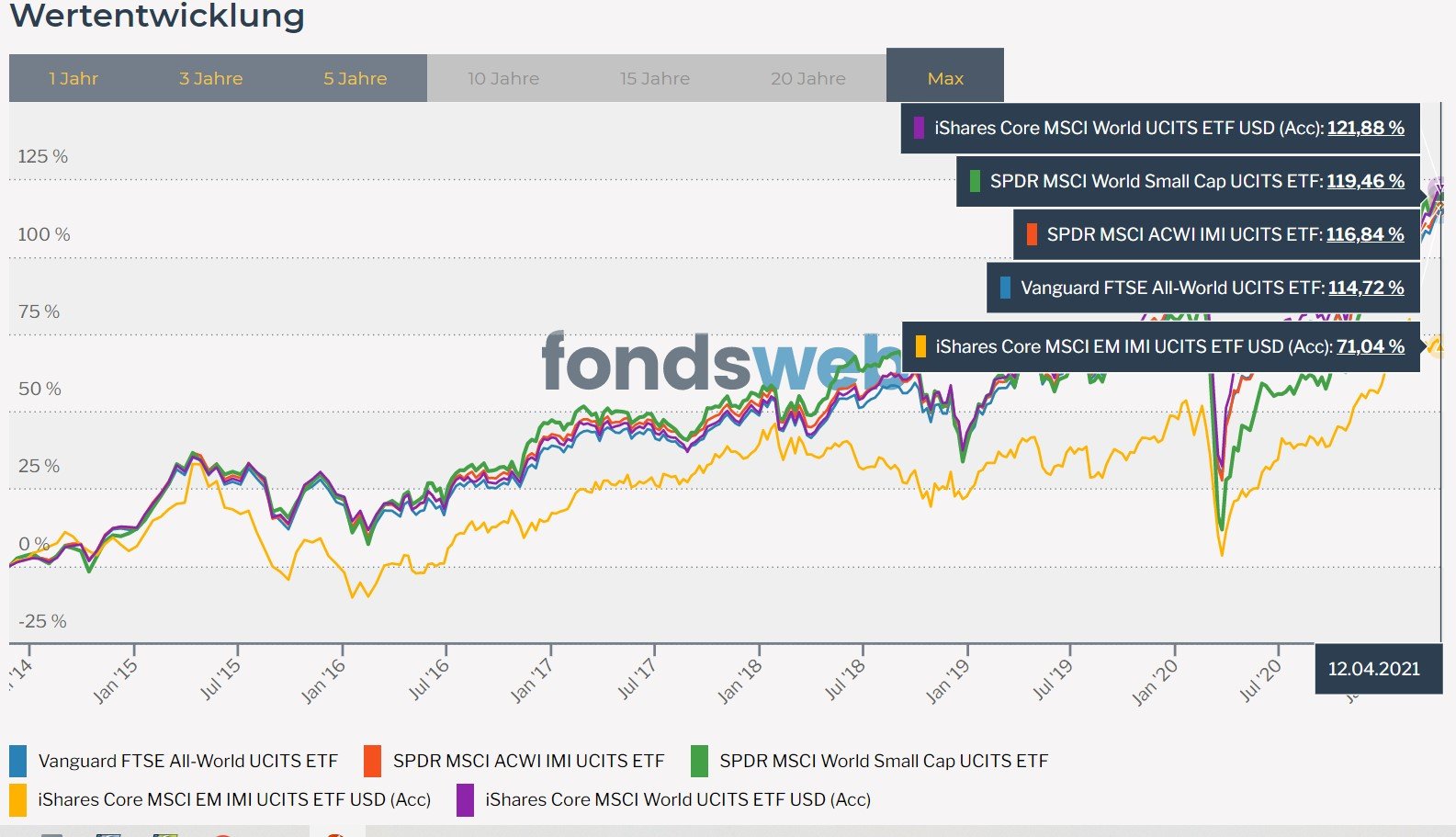Toggle iShares Core MSCI EM IMI yellow swatch
Image resolution: width=1456 pixels, height=837 pixels.
pos(18,799)
